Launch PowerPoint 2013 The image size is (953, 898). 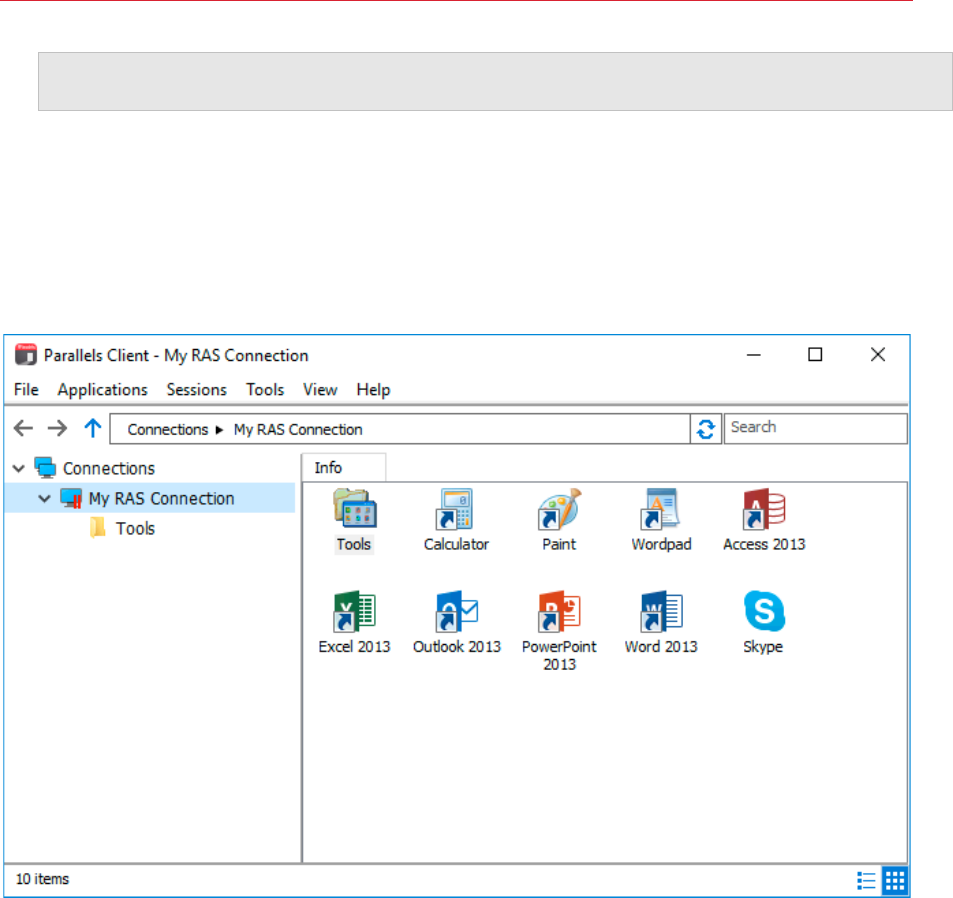(559, 611)
